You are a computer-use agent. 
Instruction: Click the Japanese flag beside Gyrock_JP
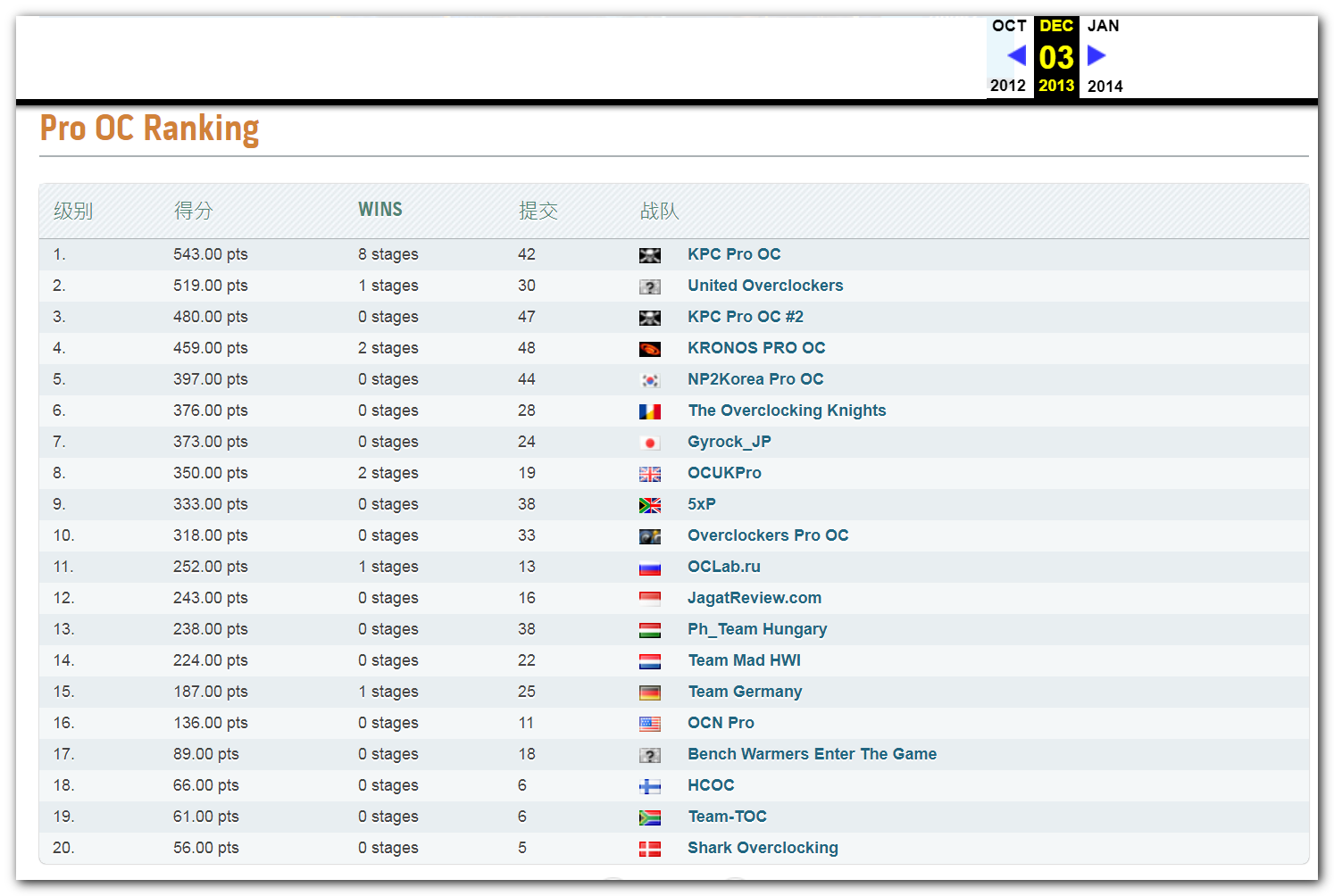(650, 444)
